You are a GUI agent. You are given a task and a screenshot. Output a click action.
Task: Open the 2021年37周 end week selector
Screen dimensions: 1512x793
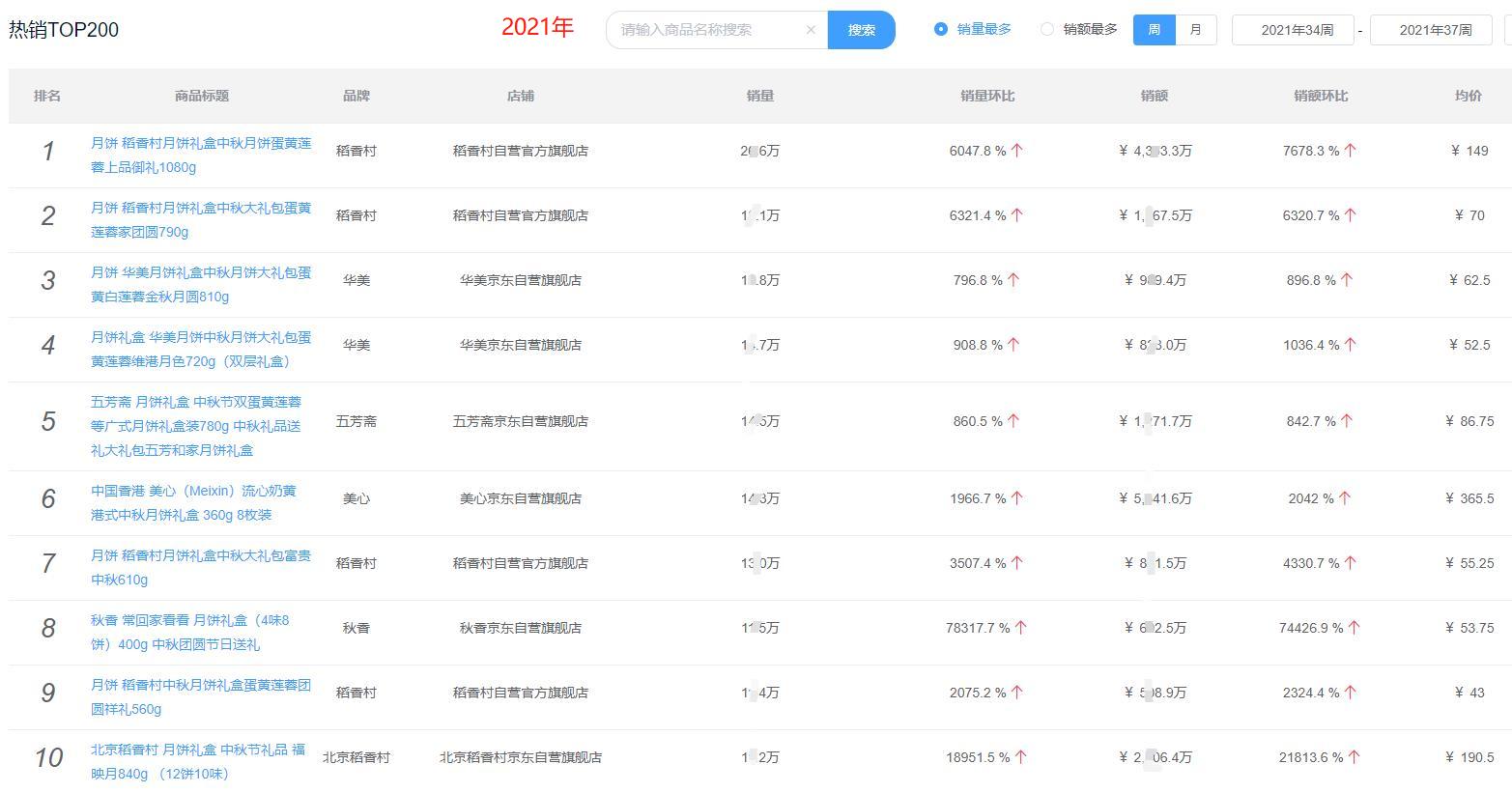click(1432, 30)
